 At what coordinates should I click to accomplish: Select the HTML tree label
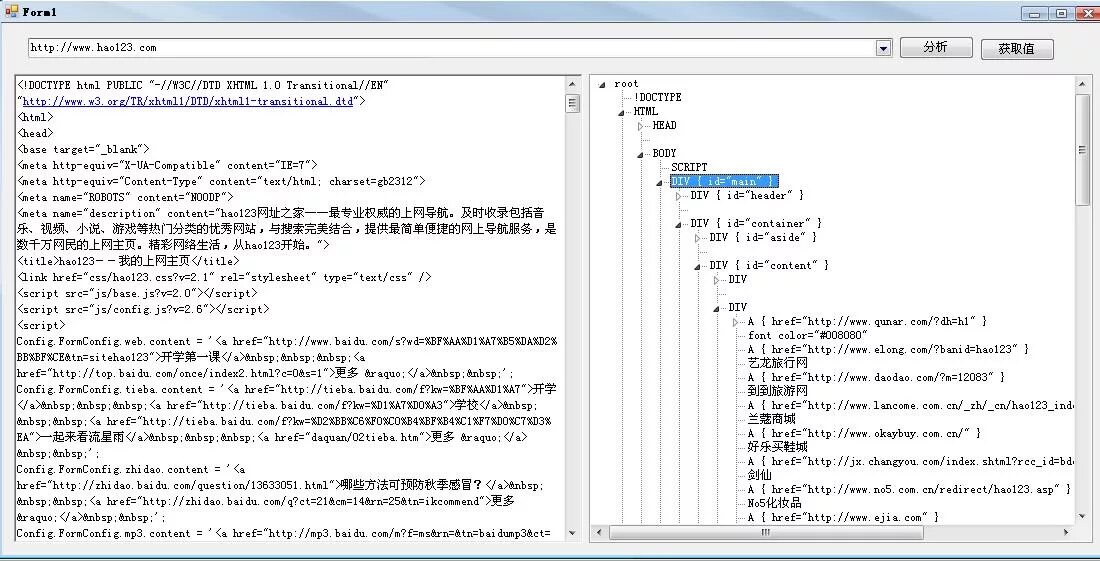click(645, 111)
